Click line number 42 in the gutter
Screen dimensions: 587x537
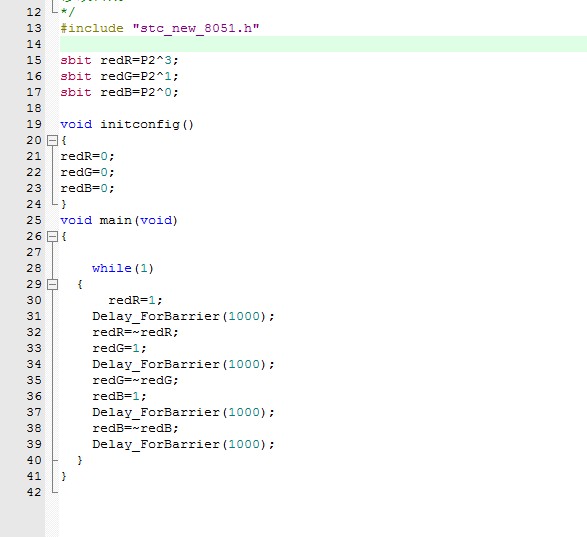(34, 492)
